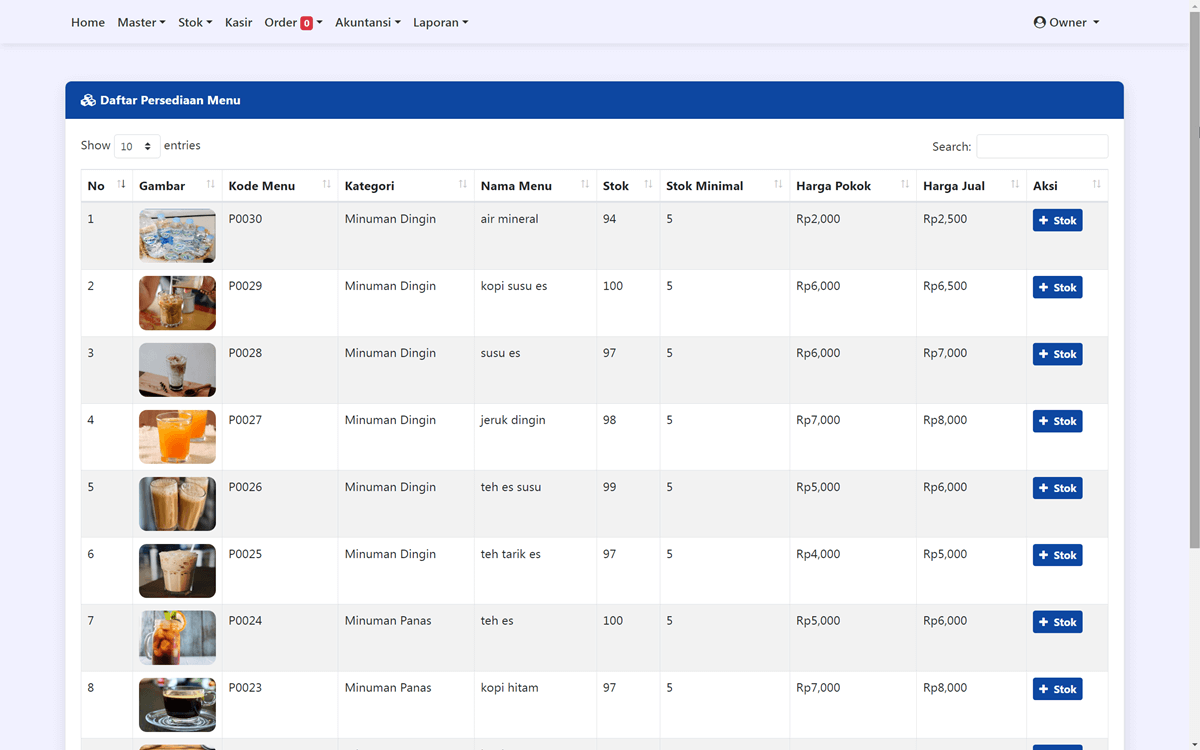Click the code P0028
Image resolution: width=1200 pixels, height=750 pixels.
tap(245, 353)
